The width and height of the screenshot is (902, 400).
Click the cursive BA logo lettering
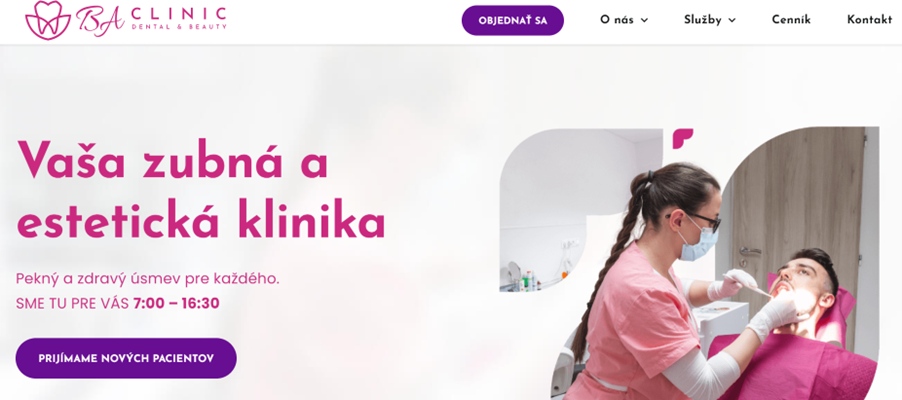point(100,21)
